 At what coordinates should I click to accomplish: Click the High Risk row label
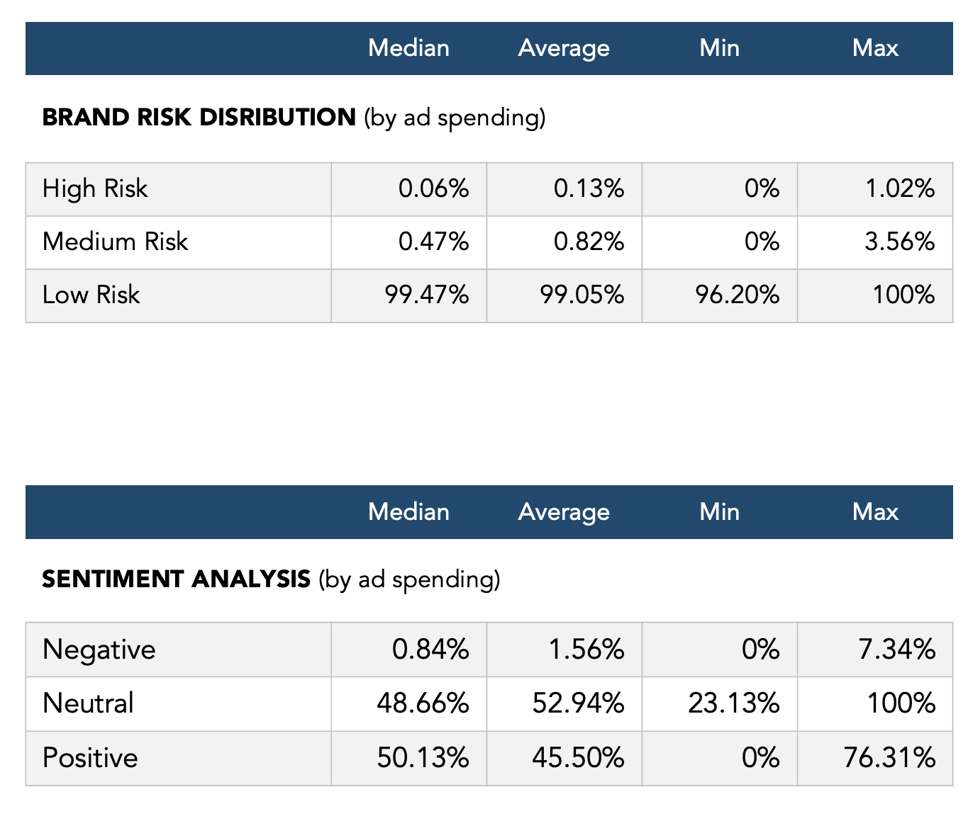coord(95,188)
